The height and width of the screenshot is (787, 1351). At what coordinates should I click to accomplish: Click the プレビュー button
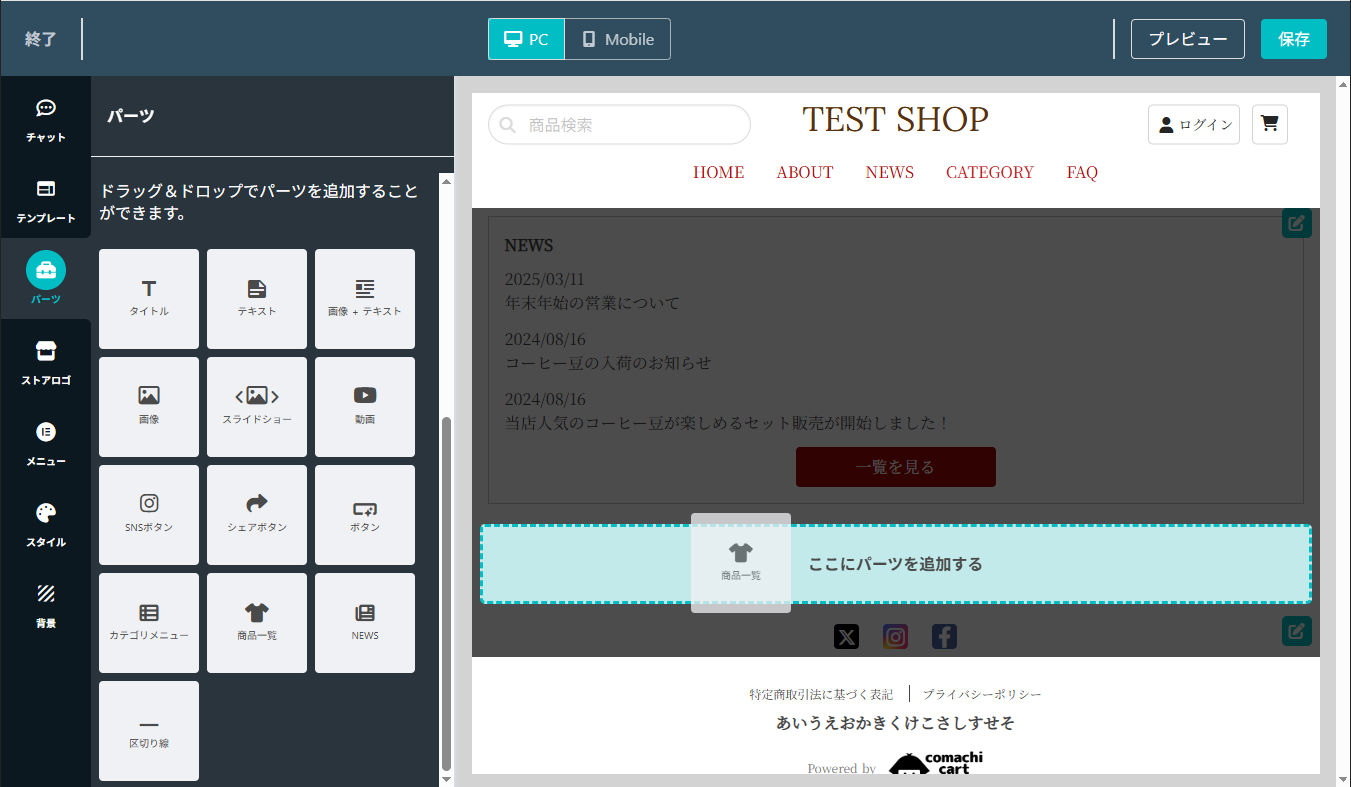pyautogui.click(x=1187, y=39)
